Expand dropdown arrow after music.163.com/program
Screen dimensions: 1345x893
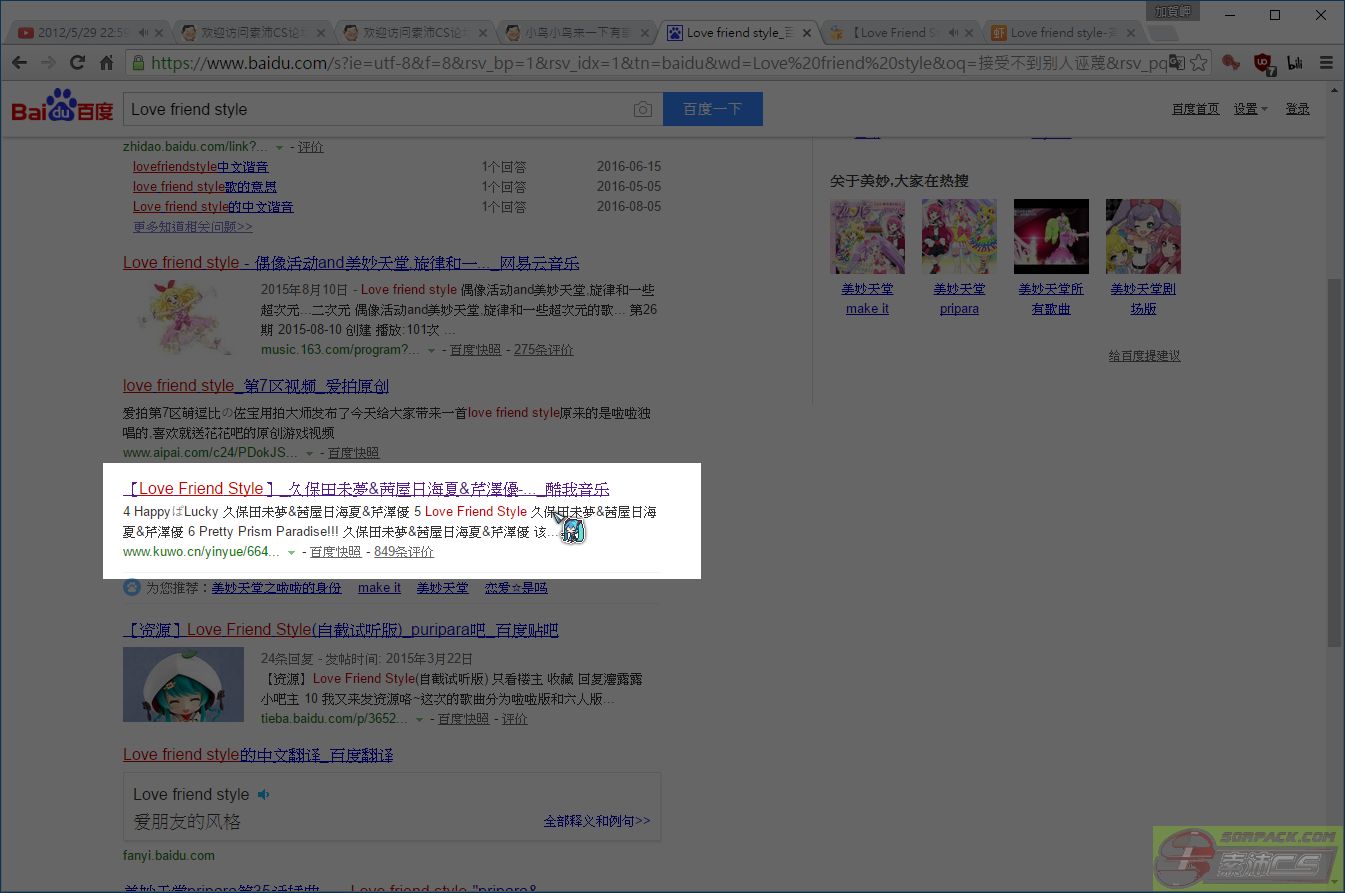point(431,351)
